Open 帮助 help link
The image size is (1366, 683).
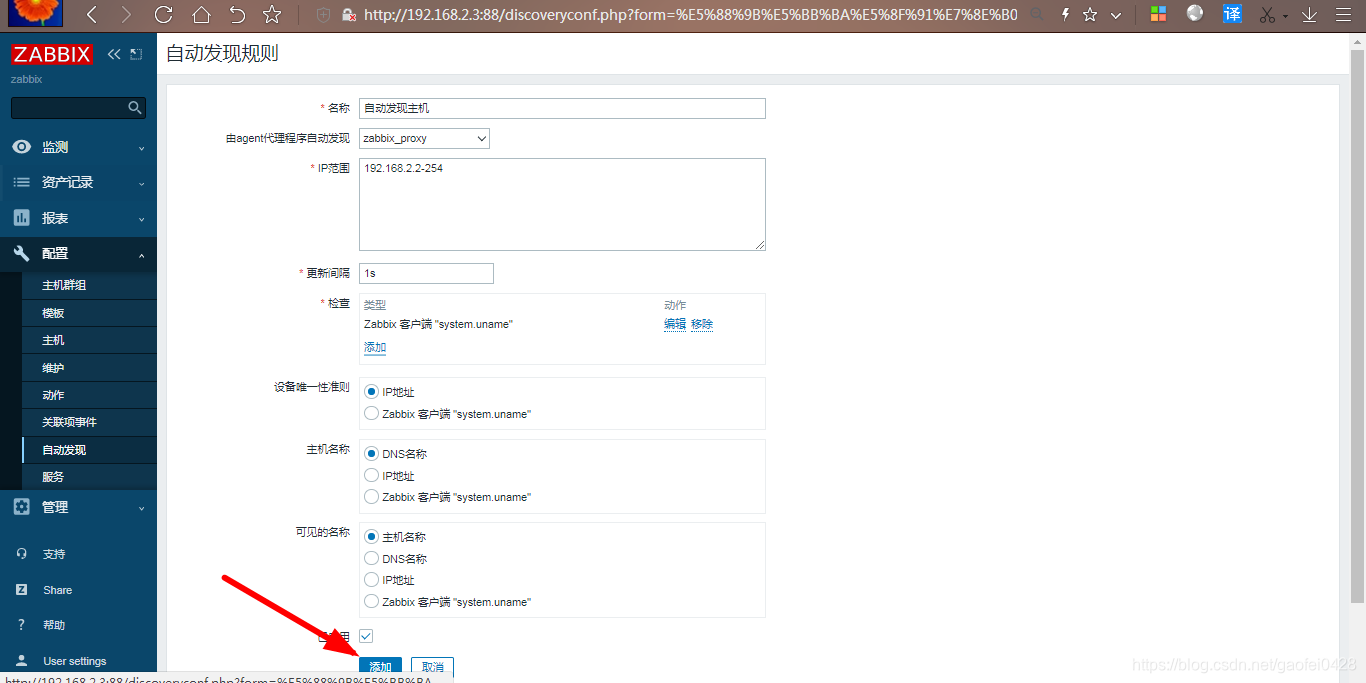tap(54, 625)
